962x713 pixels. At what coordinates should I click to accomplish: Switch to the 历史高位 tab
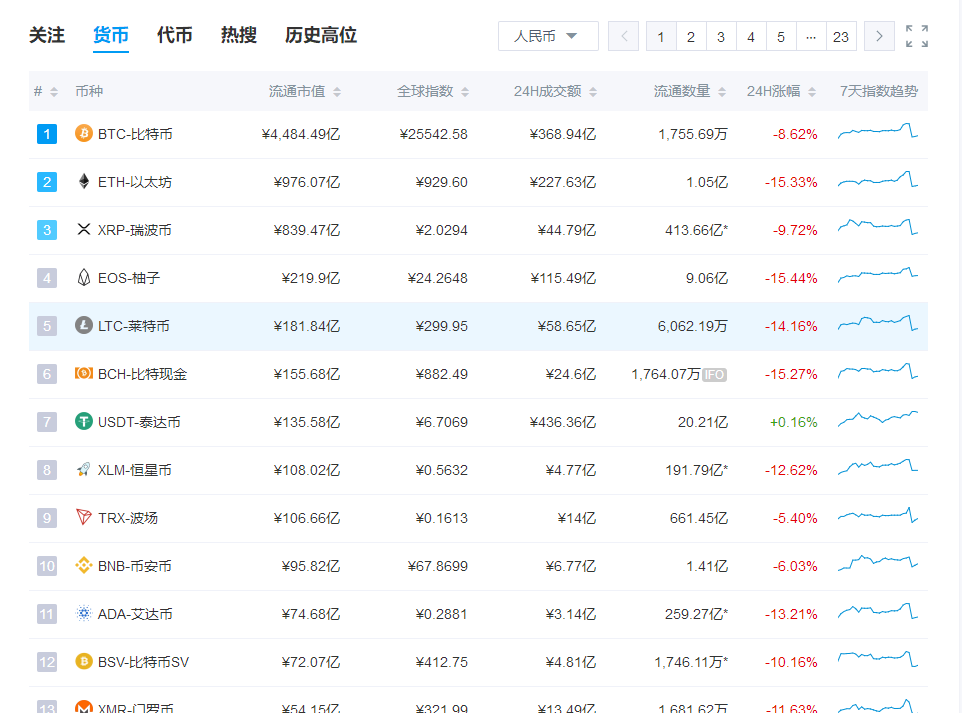pyautogui.click(x=321, y=36)
